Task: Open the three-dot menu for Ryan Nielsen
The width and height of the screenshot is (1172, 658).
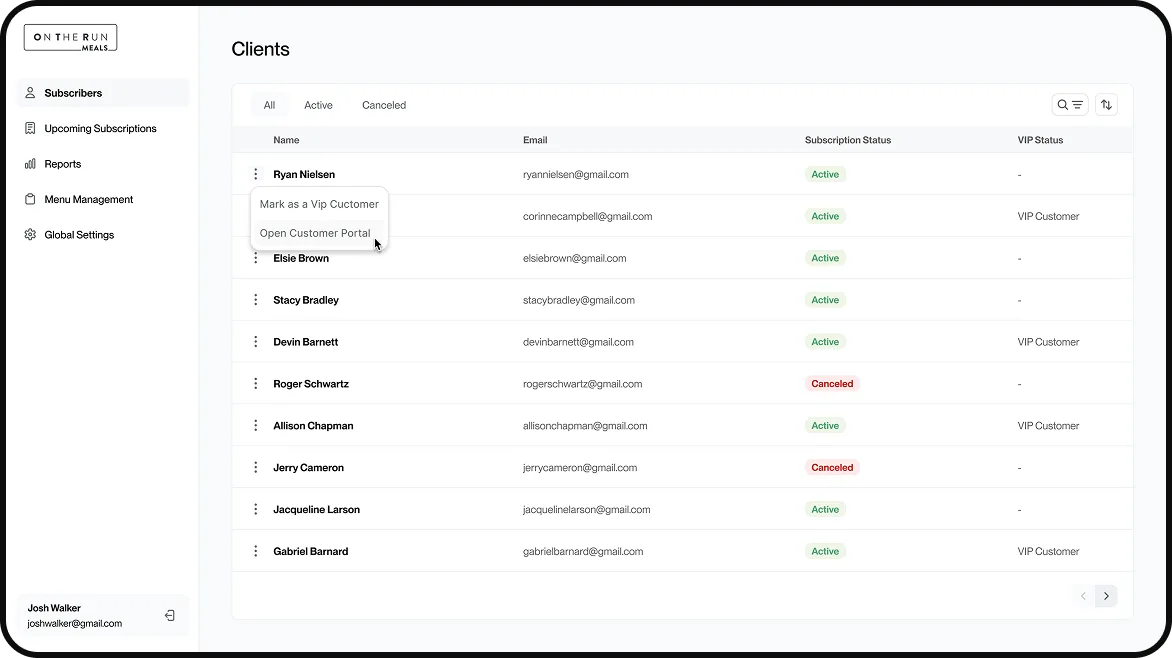Action: tap(256, 174)
